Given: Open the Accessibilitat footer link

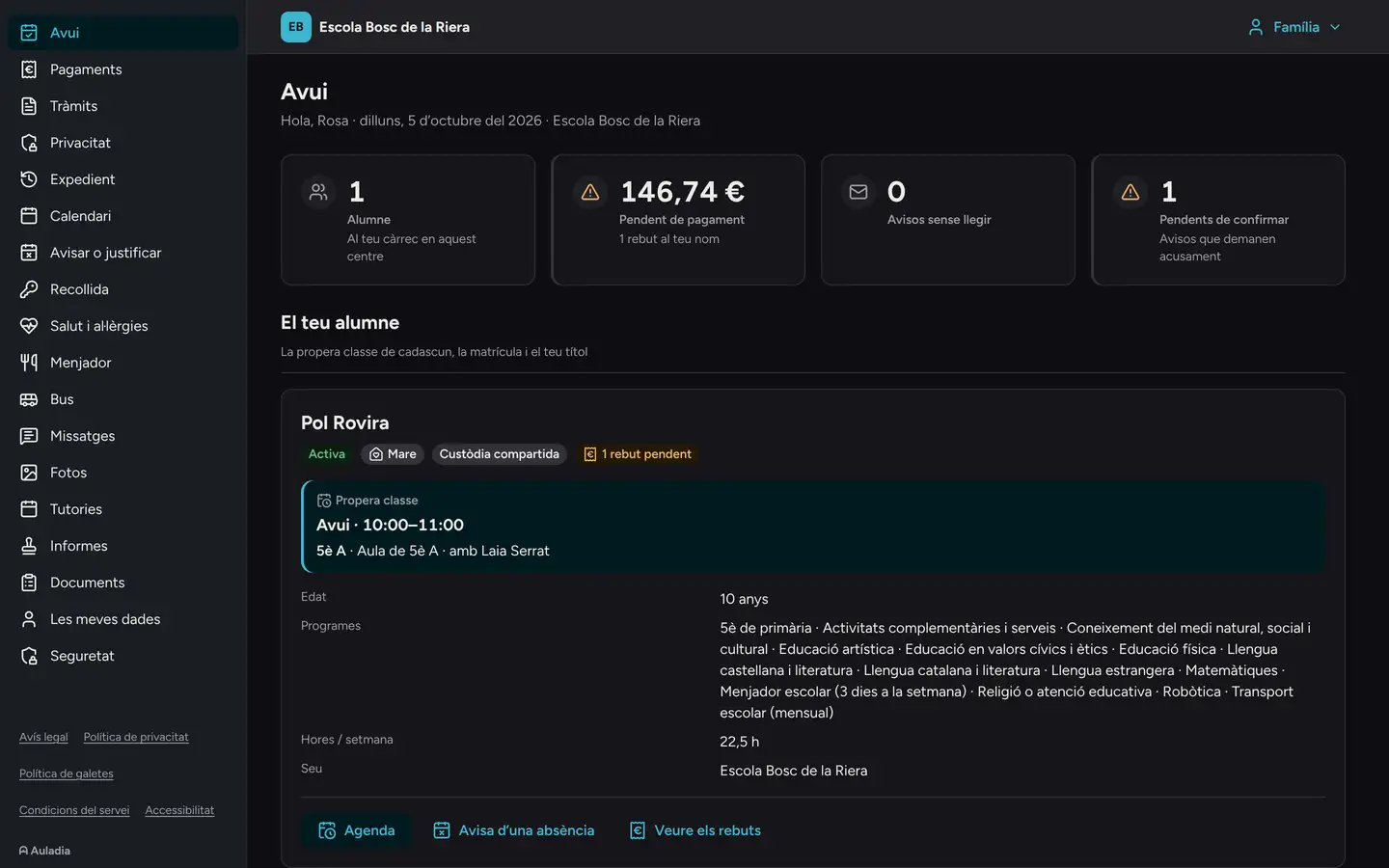Looking at the screenshot, I should [x=179, y=810].
